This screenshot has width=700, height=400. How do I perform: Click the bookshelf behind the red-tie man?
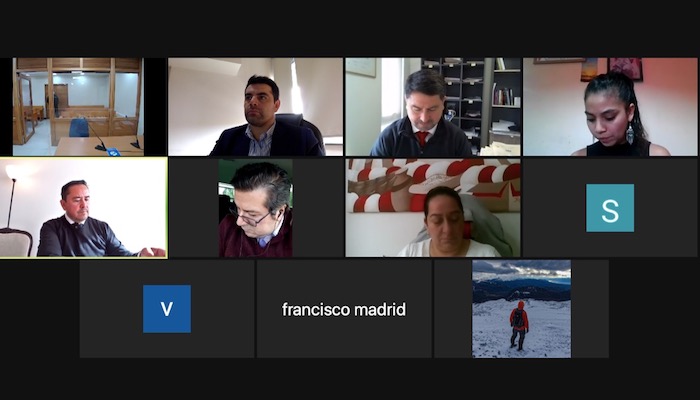coord(471,100)
